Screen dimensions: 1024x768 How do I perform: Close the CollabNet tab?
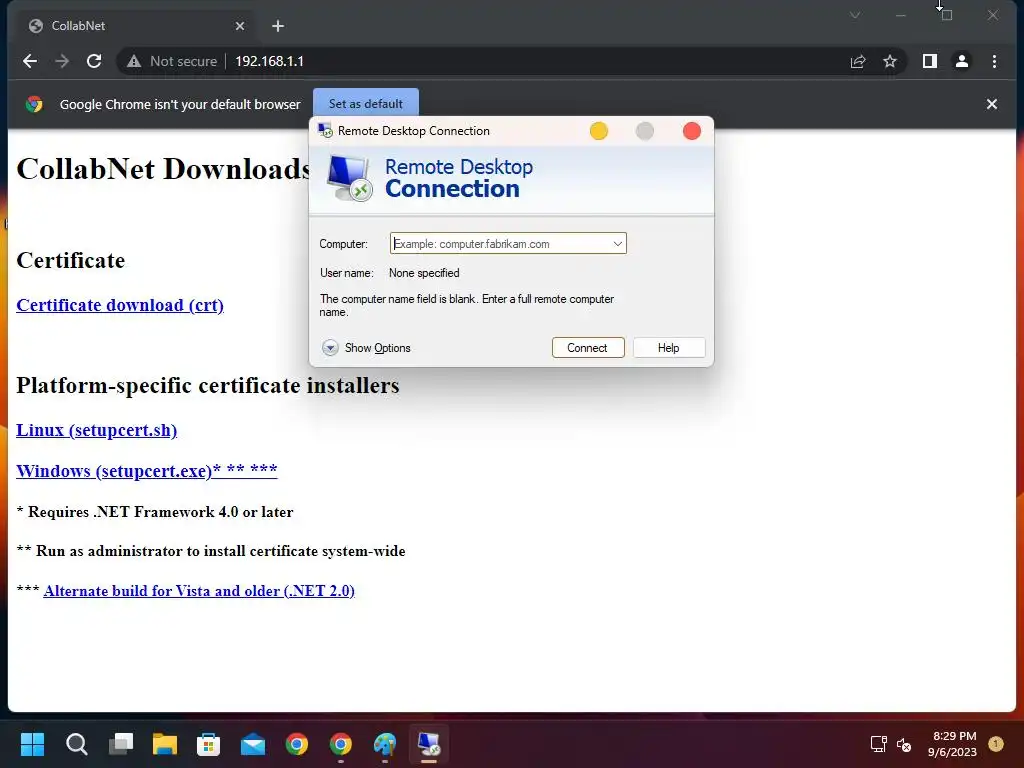pos(240,25)
